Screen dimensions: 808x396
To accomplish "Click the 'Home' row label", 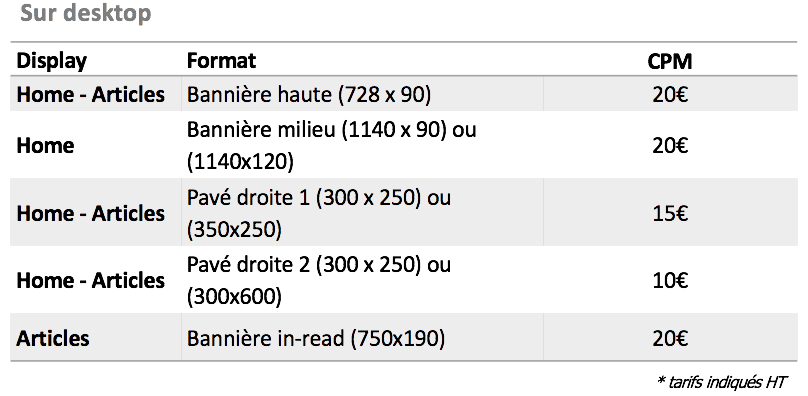I will click(x=45, y=145).
